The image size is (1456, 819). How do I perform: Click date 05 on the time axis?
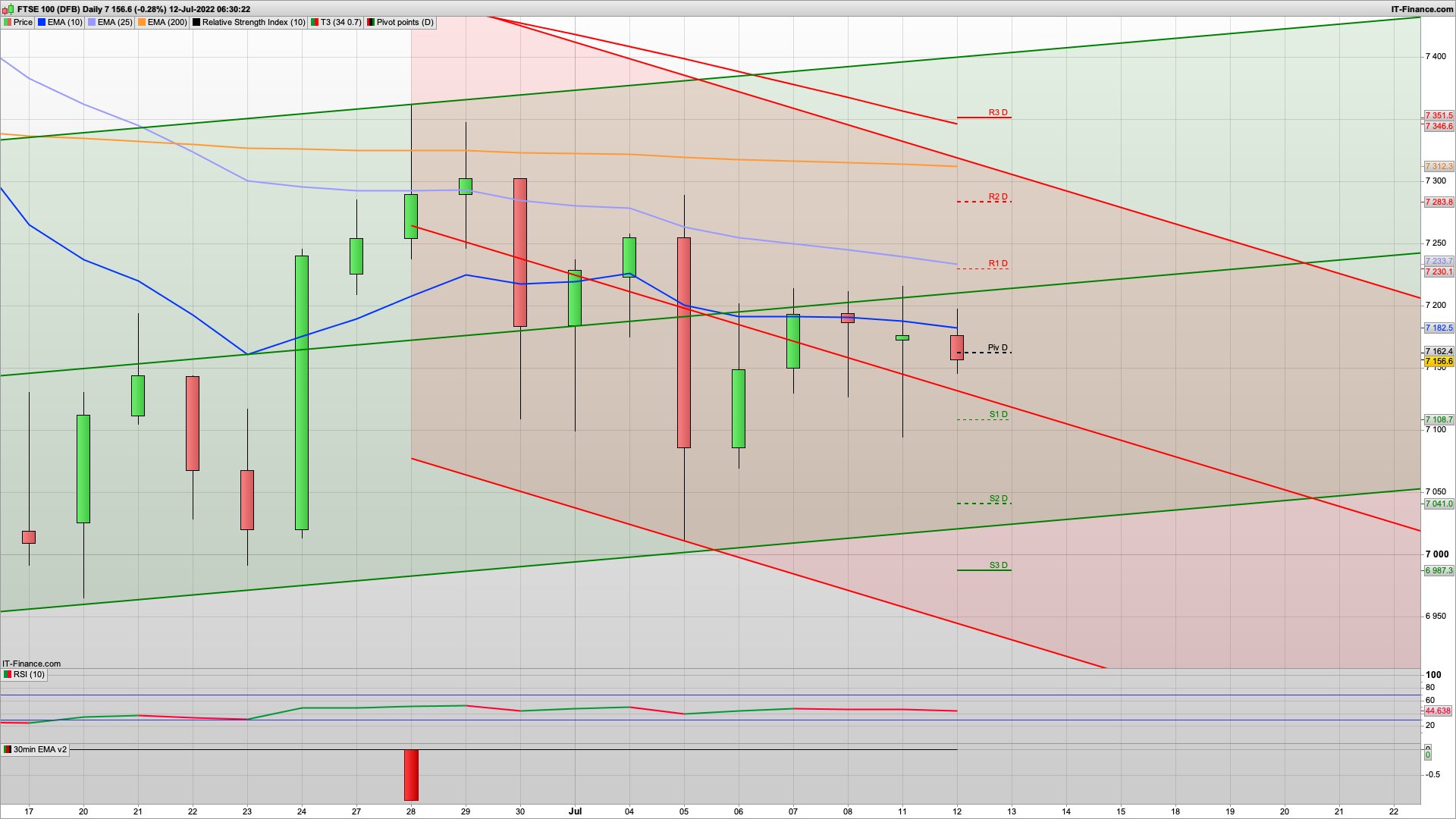[x=684, y=811]
